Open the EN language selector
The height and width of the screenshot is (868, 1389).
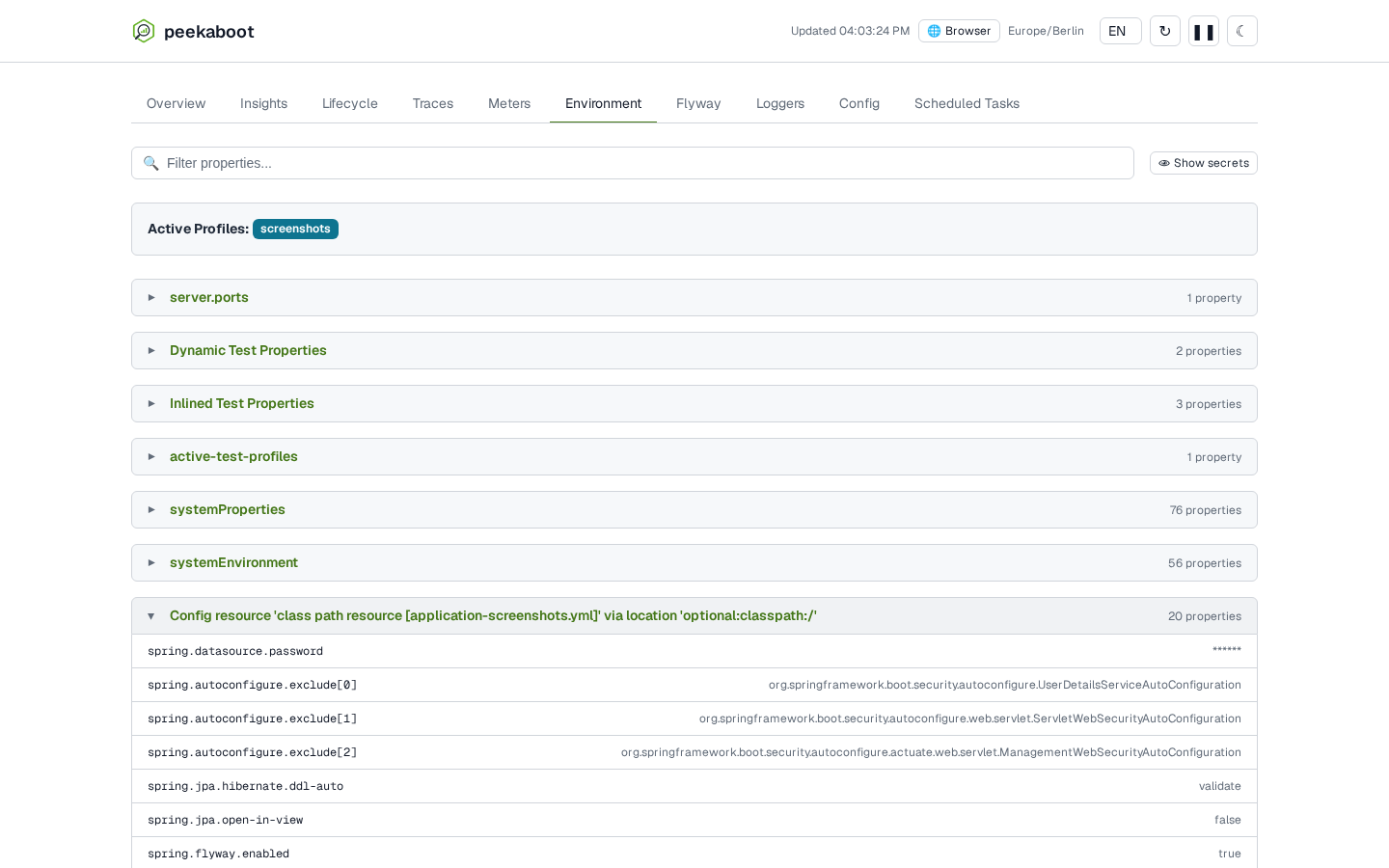(x=1121, y=31)
